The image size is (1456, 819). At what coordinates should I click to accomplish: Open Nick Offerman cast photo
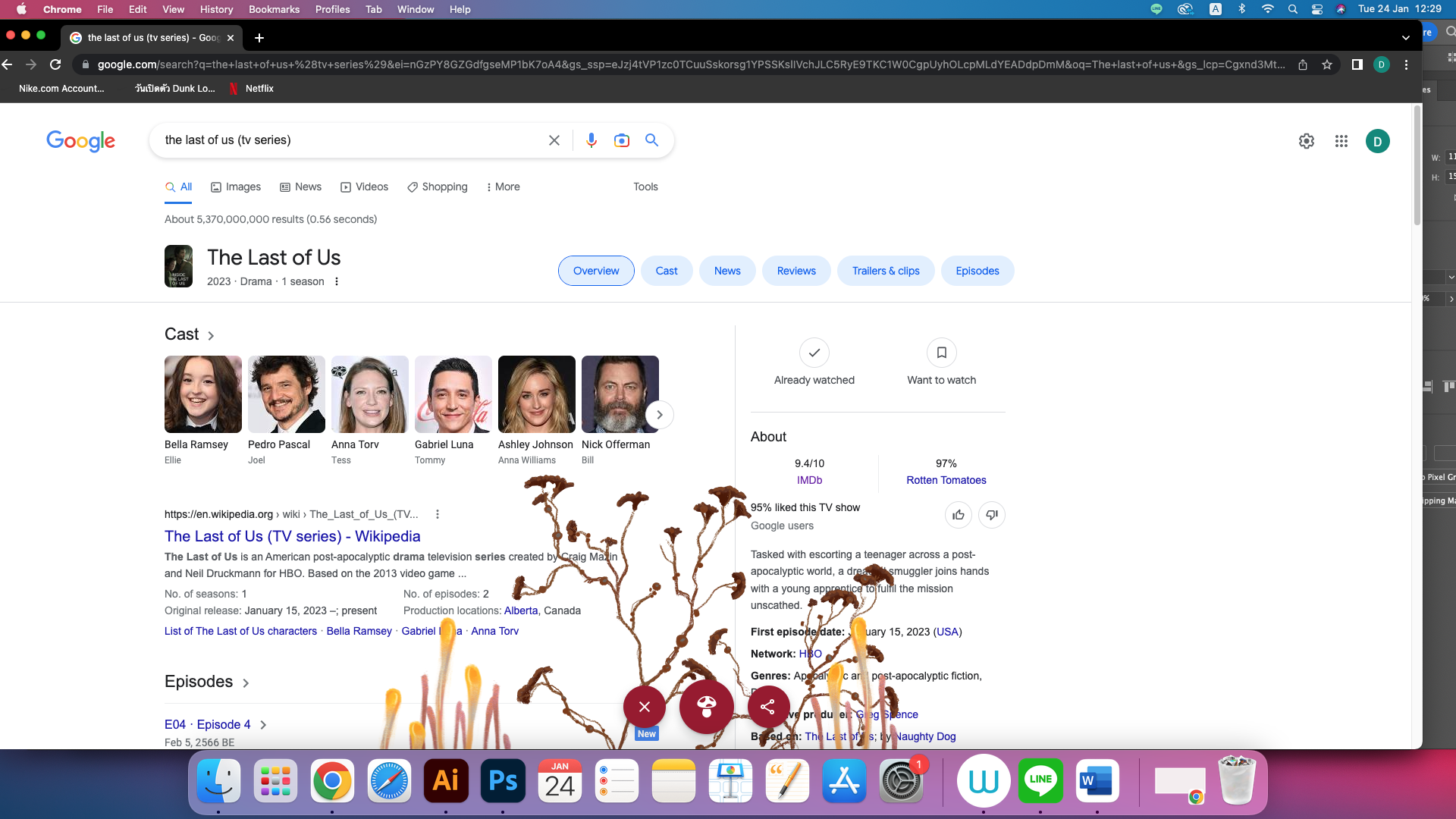pos(620,394)
